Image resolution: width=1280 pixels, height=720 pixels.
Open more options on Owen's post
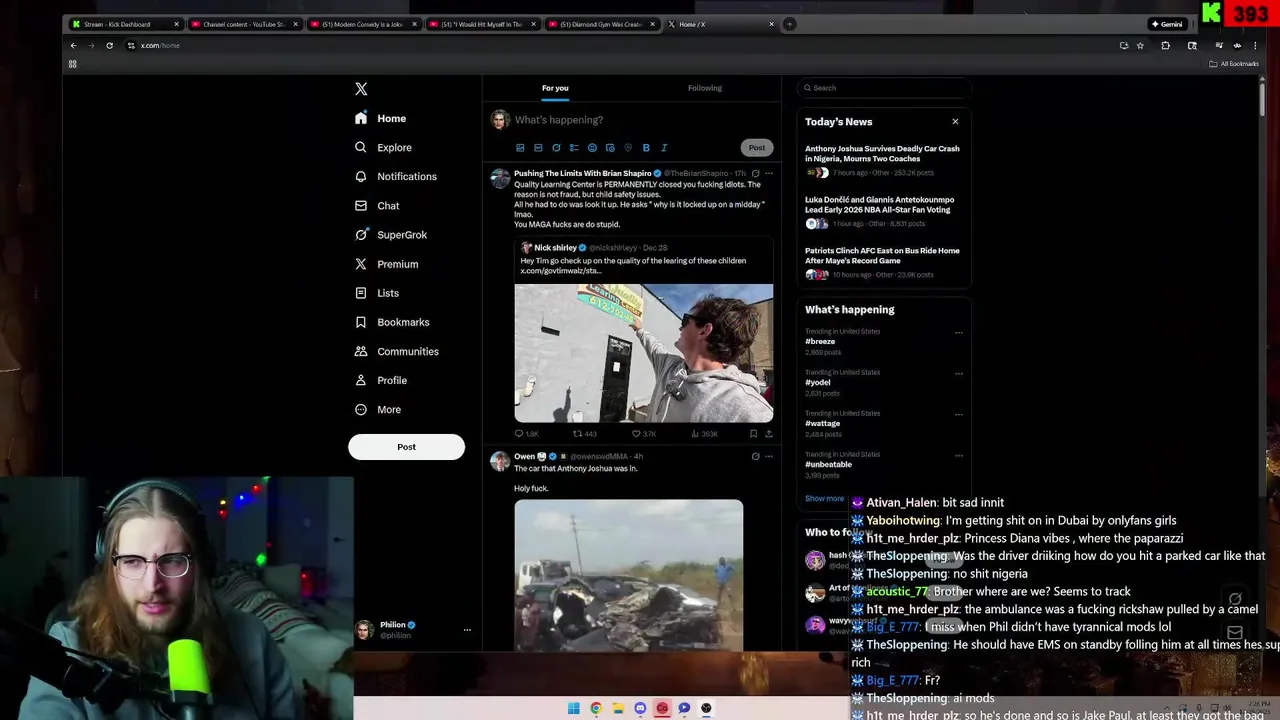[x=768, y=457]
